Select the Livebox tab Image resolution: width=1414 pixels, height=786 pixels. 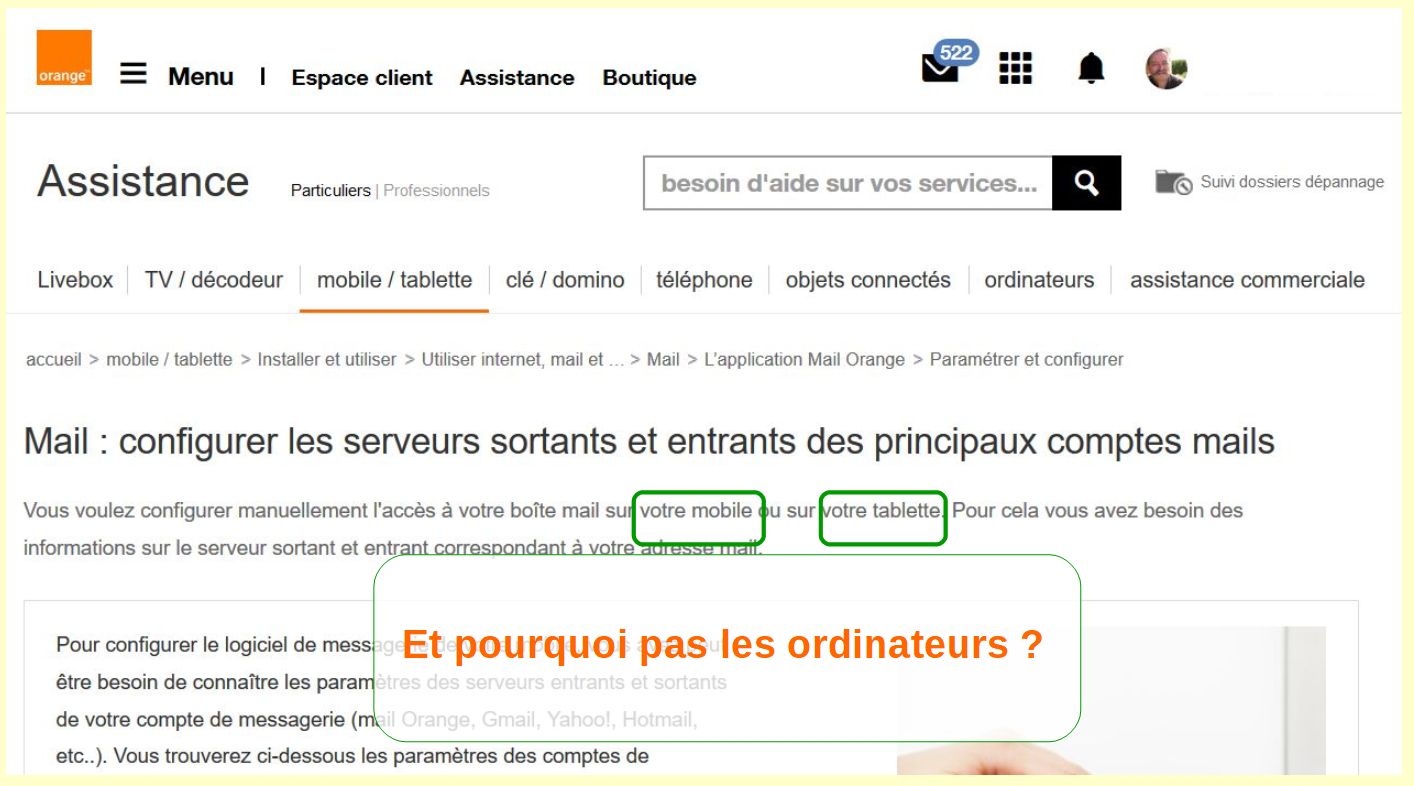point(75,280)
